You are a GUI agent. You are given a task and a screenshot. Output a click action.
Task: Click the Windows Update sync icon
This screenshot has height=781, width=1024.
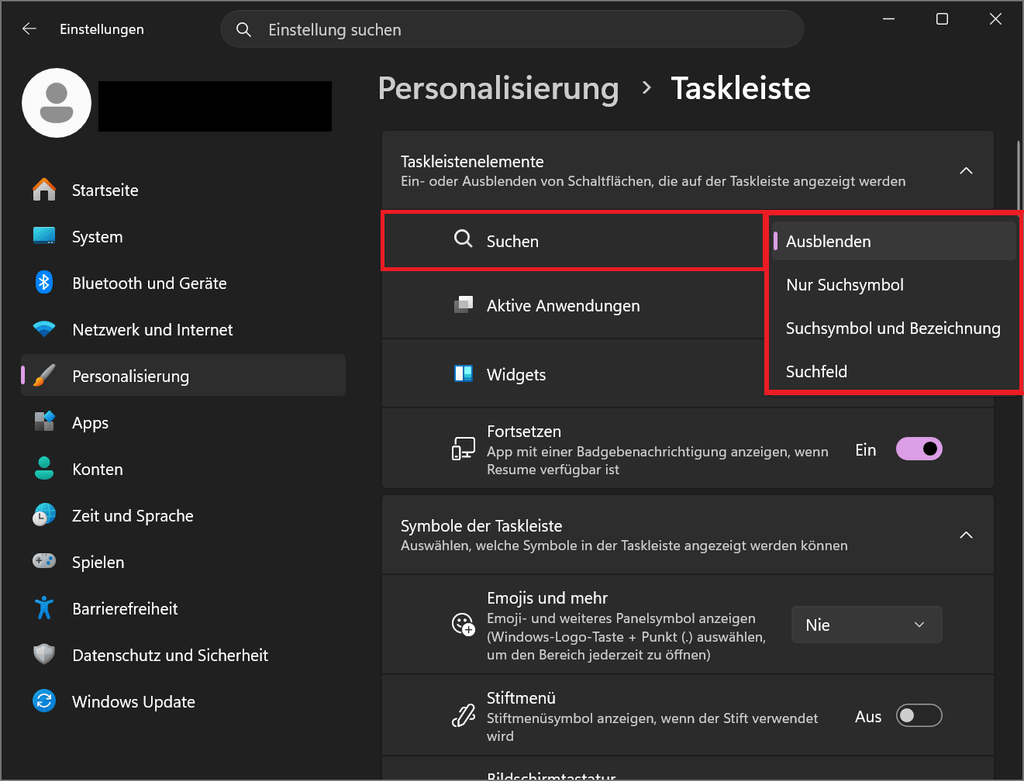click(44, 701)
